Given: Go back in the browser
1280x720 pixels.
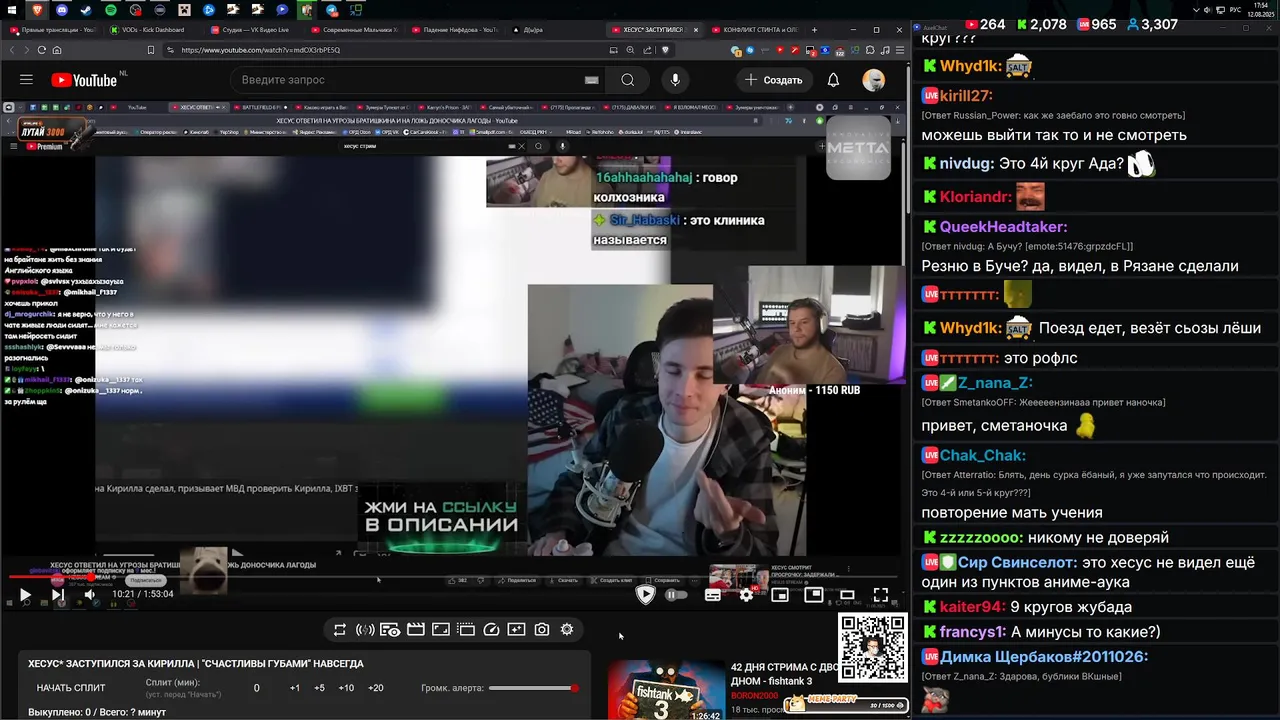Looking at the screenshot, I should tap(13, 50).
